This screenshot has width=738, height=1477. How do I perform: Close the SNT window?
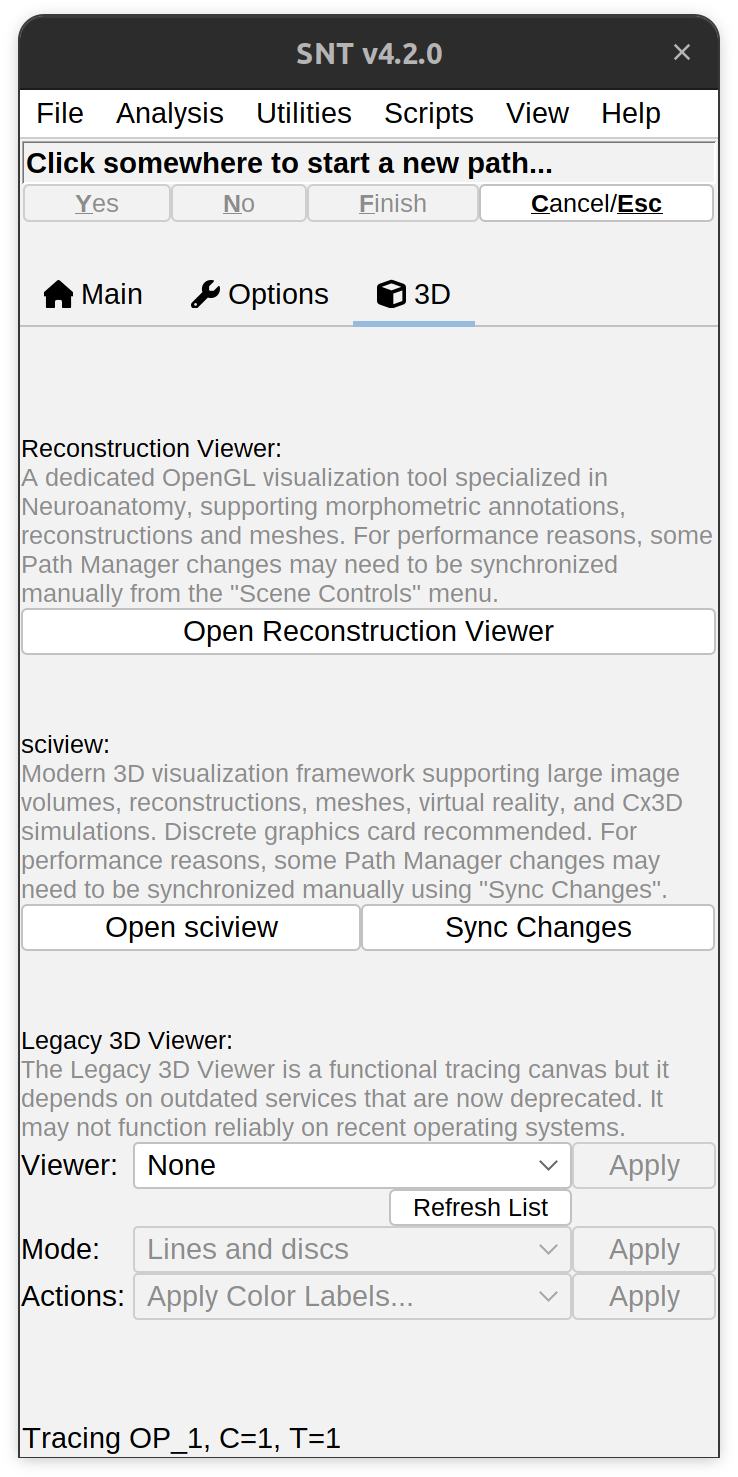(x=682, y=52)
